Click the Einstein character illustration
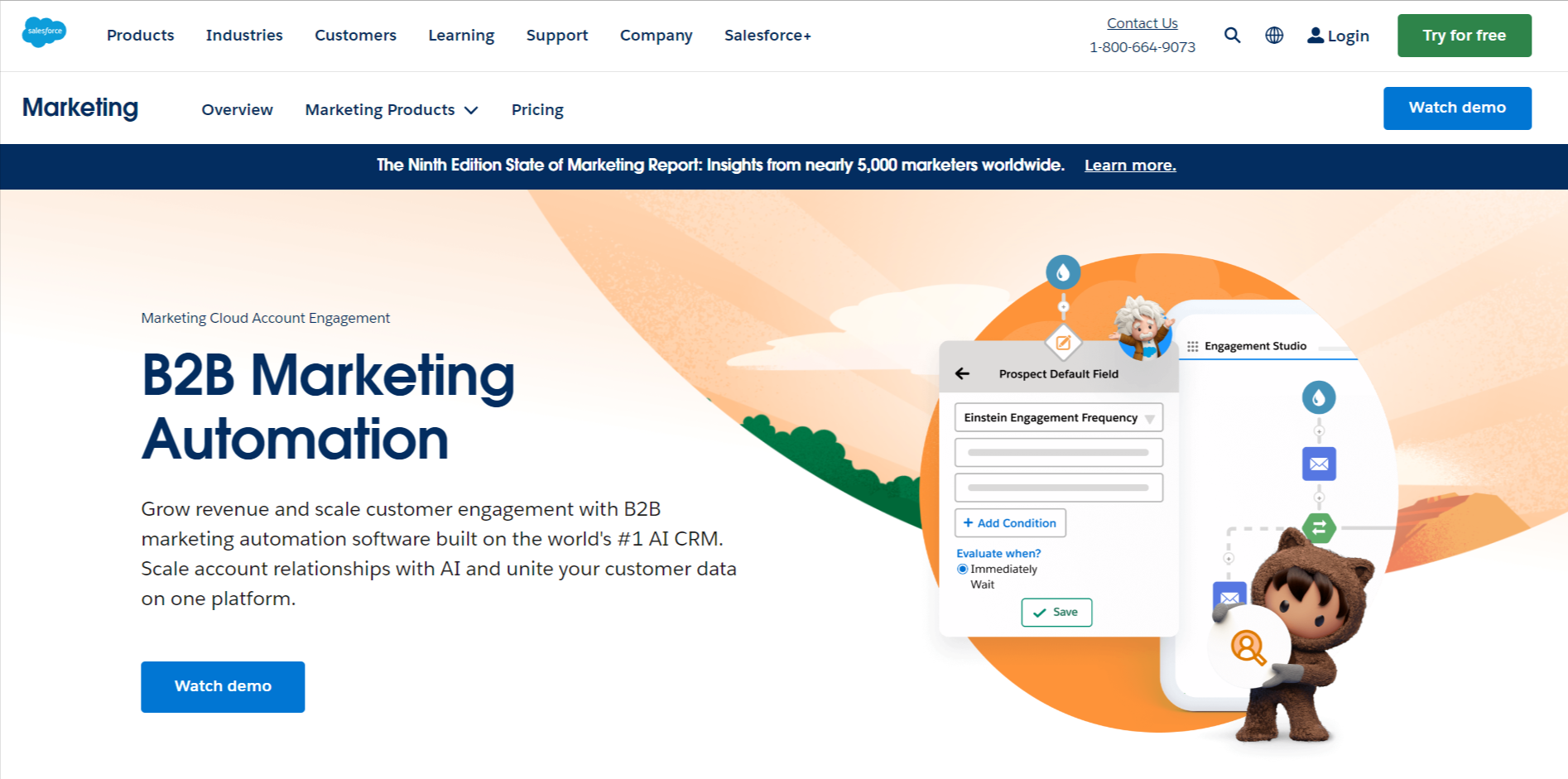 tap(1142, 328)
